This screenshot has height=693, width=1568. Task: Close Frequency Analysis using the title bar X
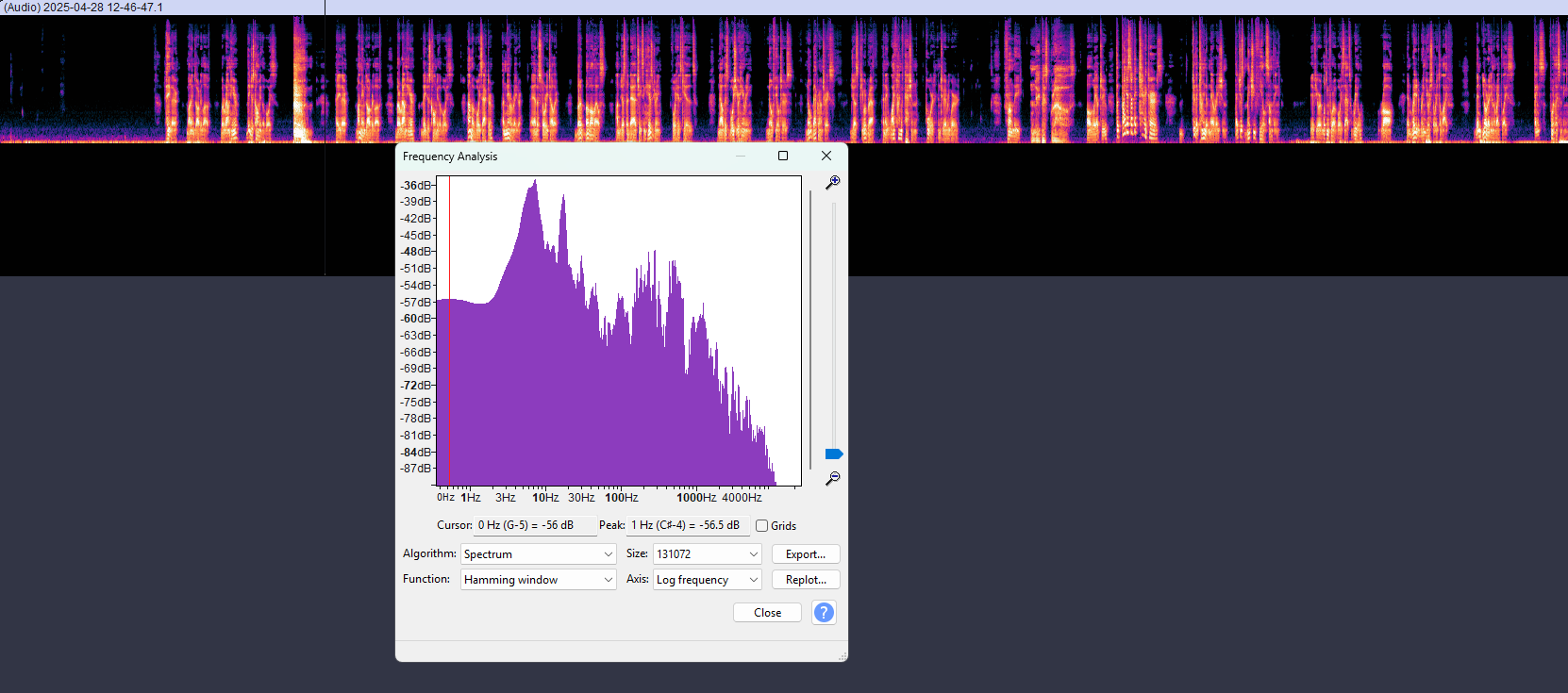(x=826, y=157)
